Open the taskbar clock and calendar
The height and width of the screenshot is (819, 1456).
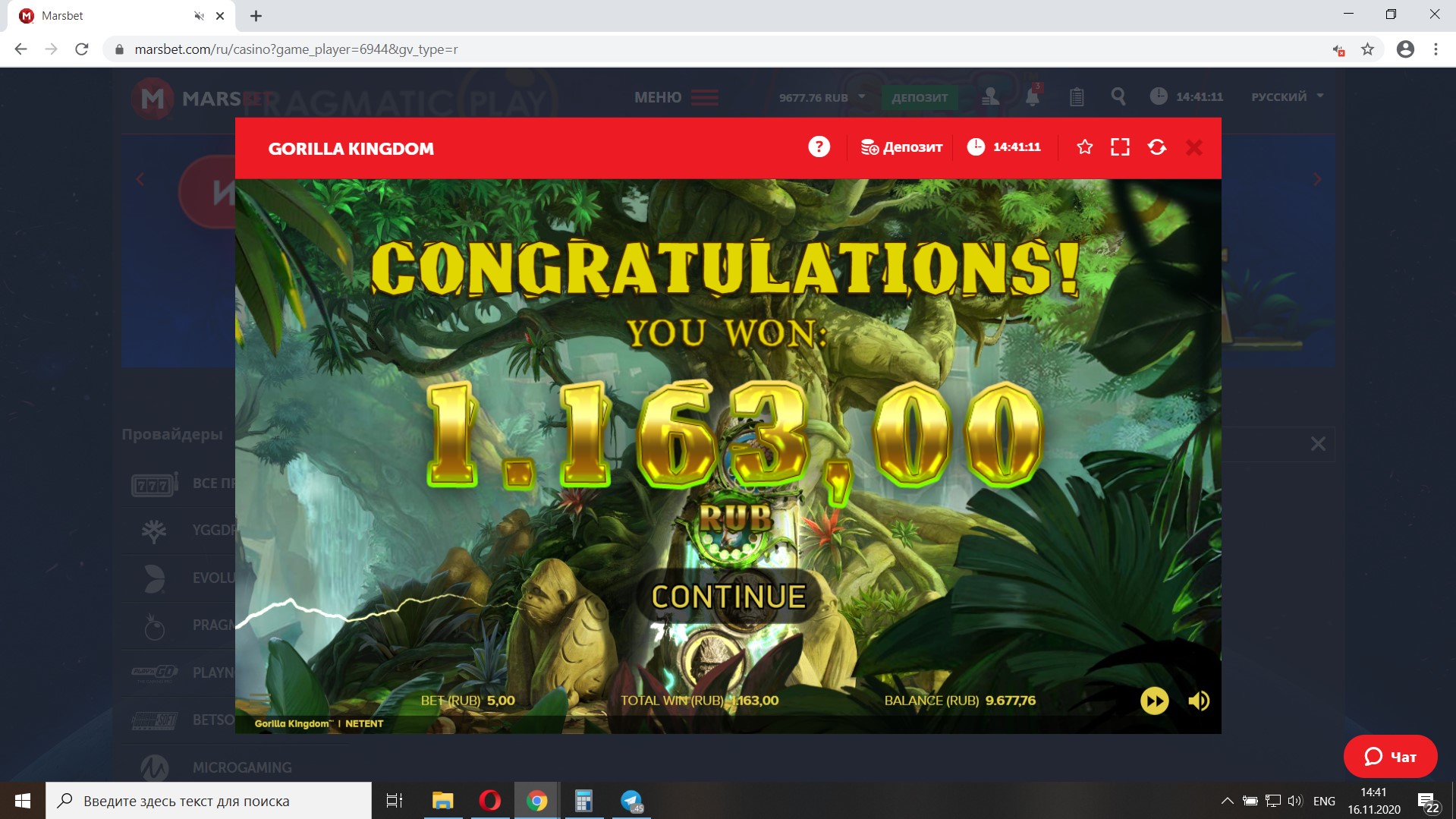coord(1374,801)
